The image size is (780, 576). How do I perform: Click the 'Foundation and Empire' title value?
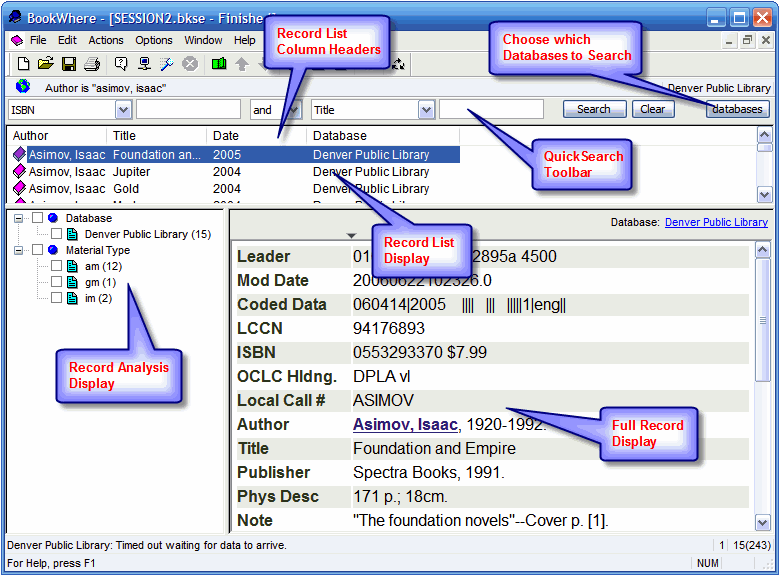point(434,448)
